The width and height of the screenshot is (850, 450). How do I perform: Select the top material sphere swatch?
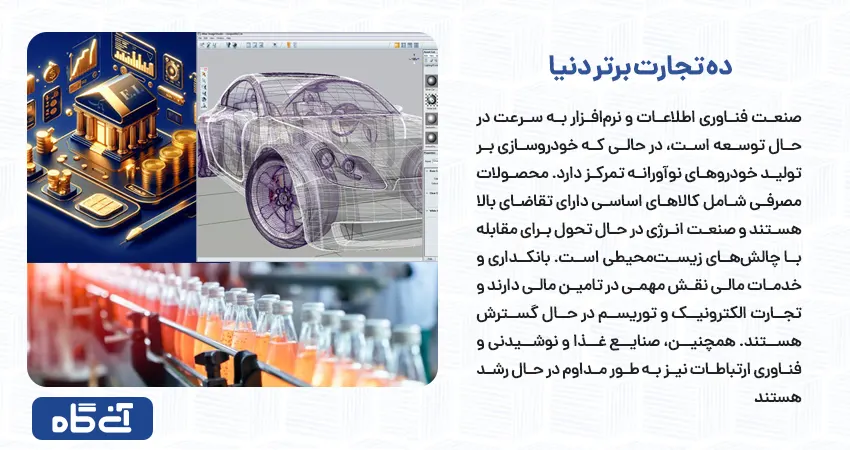pyautogui.click(x=429, y=81)
